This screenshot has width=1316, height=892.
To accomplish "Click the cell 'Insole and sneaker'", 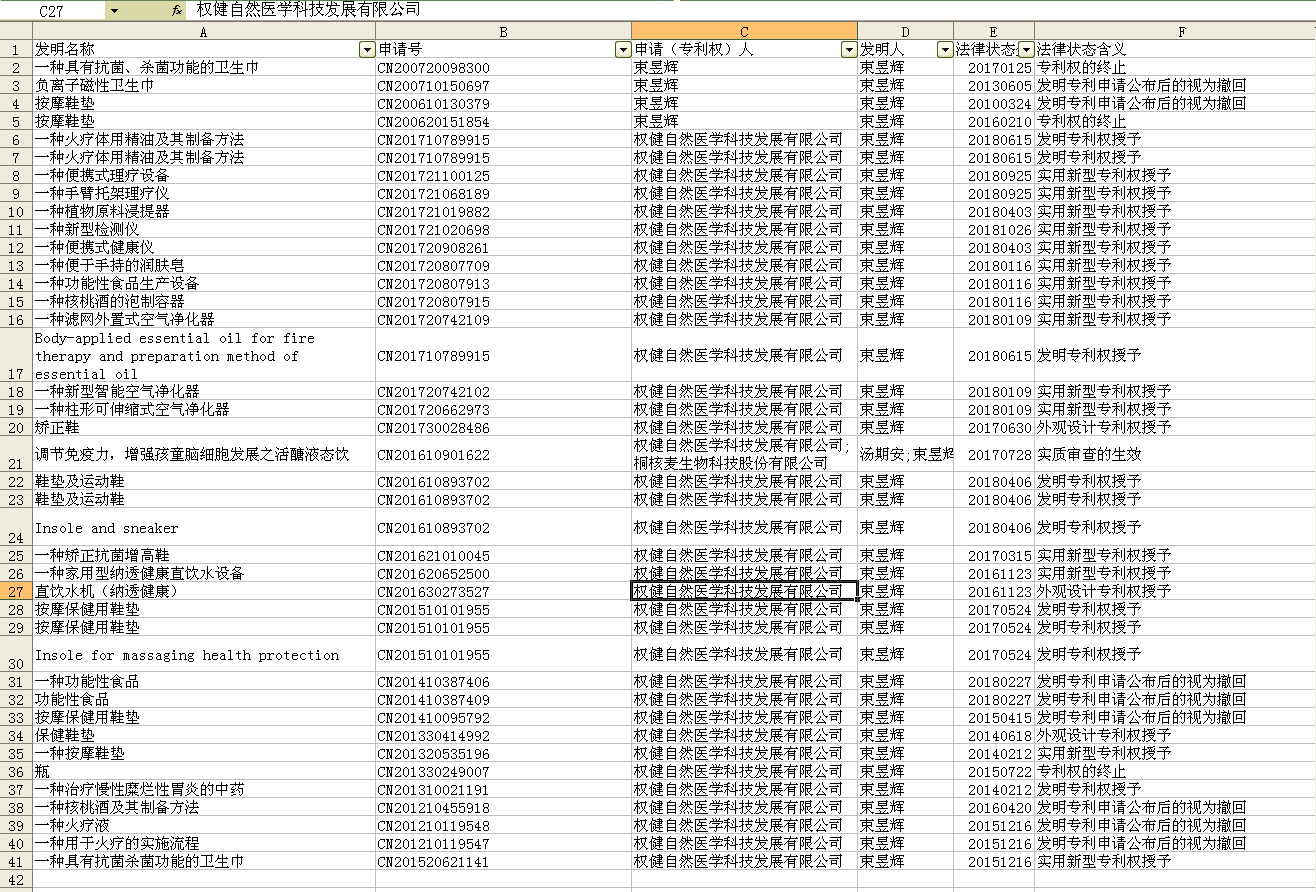I will 204,527.
